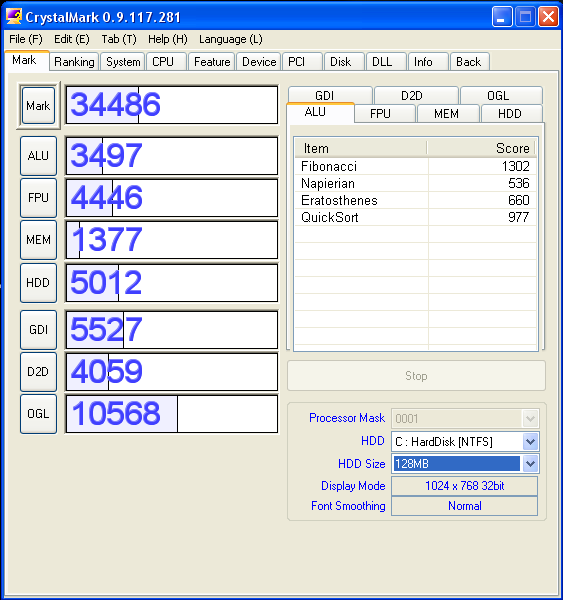Switch to the Feature tab
Screen dimensions: 563x600
coord(212,62)
